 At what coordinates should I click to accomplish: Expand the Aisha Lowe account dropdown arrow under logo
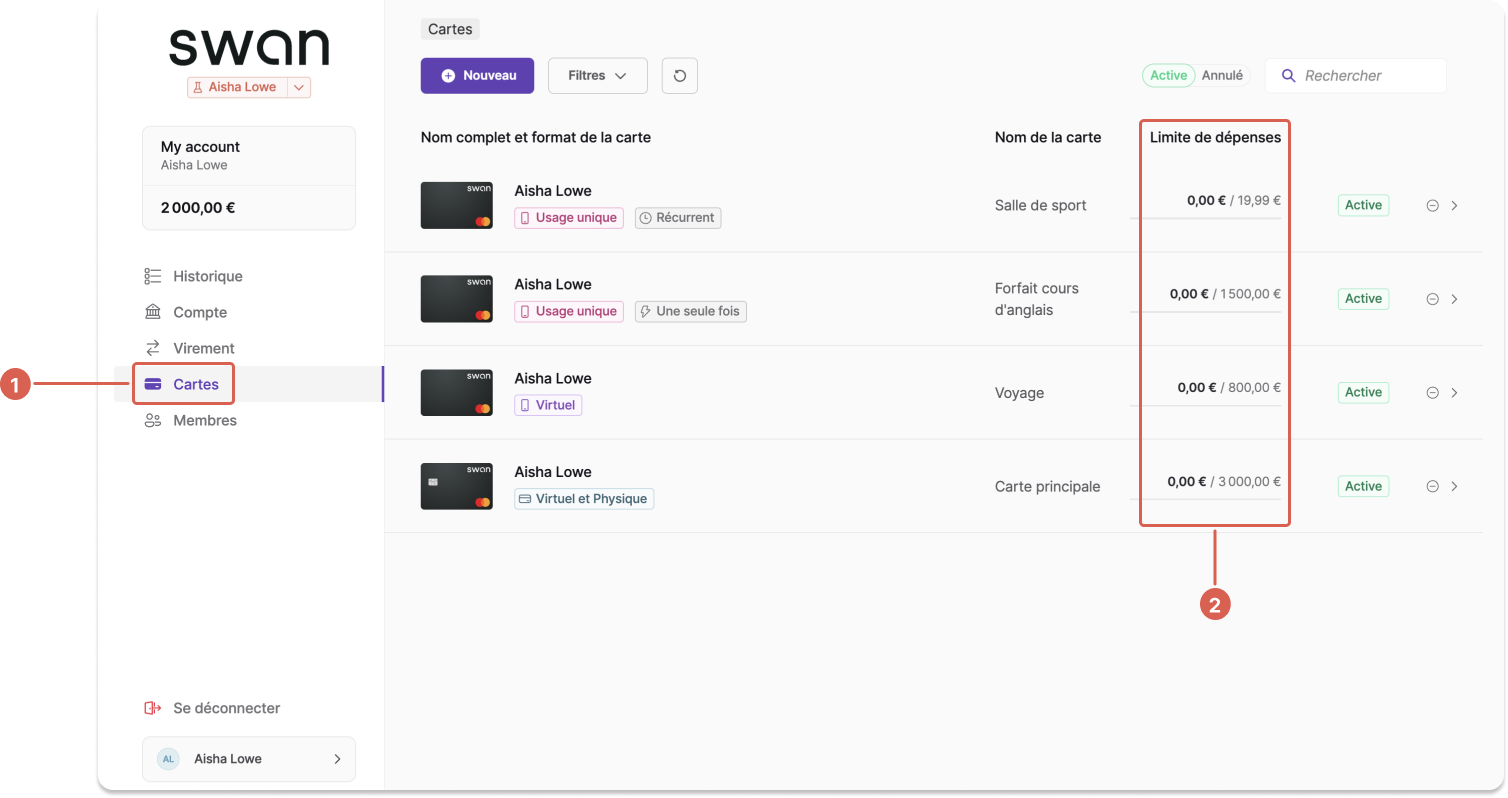pos(299,87)
